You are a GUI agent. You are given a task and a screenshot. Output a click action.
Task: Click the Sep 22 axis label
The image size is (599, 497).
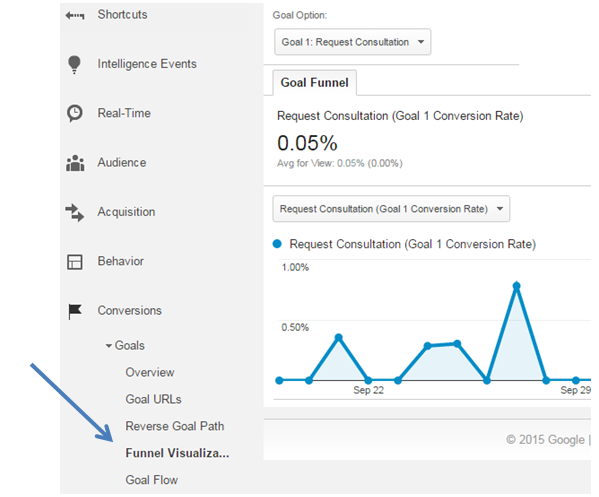(x=368, y=390)
